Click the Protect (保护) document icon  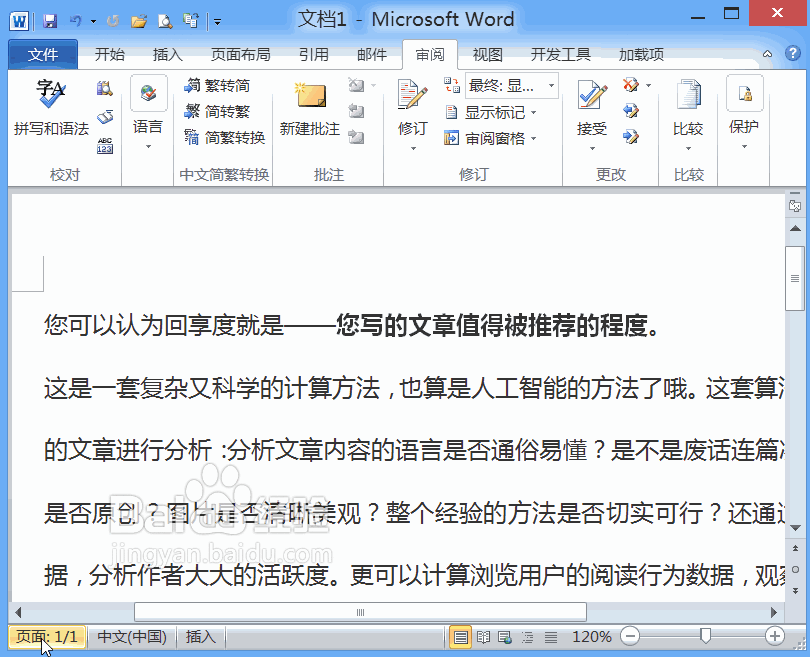(744, 110)
